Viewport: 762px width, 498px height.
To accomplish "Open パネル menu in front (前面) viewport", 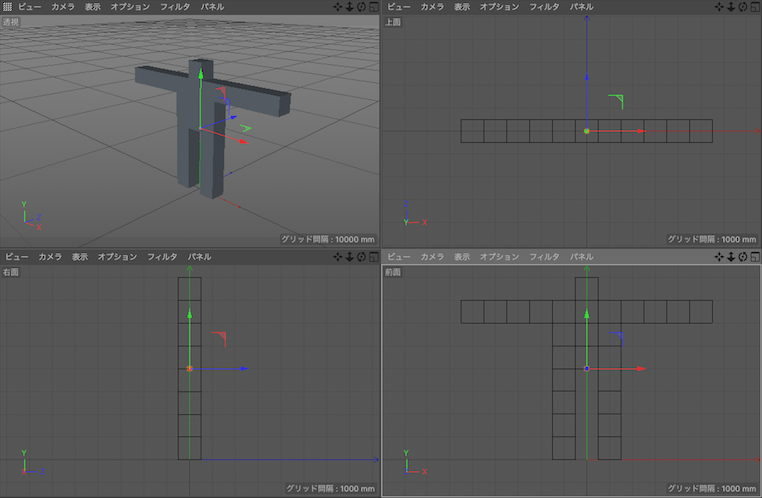I will pyautogui.click(x=582, y=257).
